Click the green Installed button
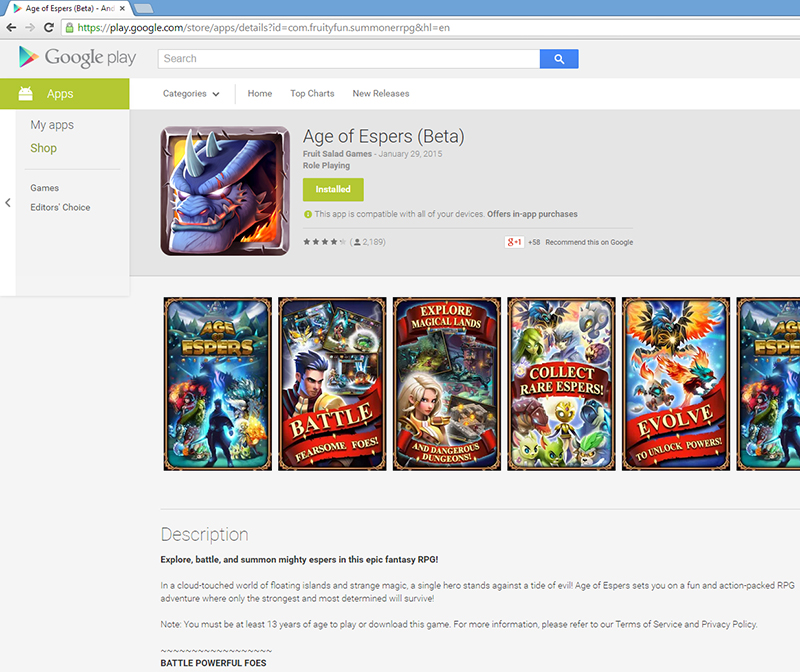The width and height of the screenshot is (800, 672). click(x=333, y=189)
